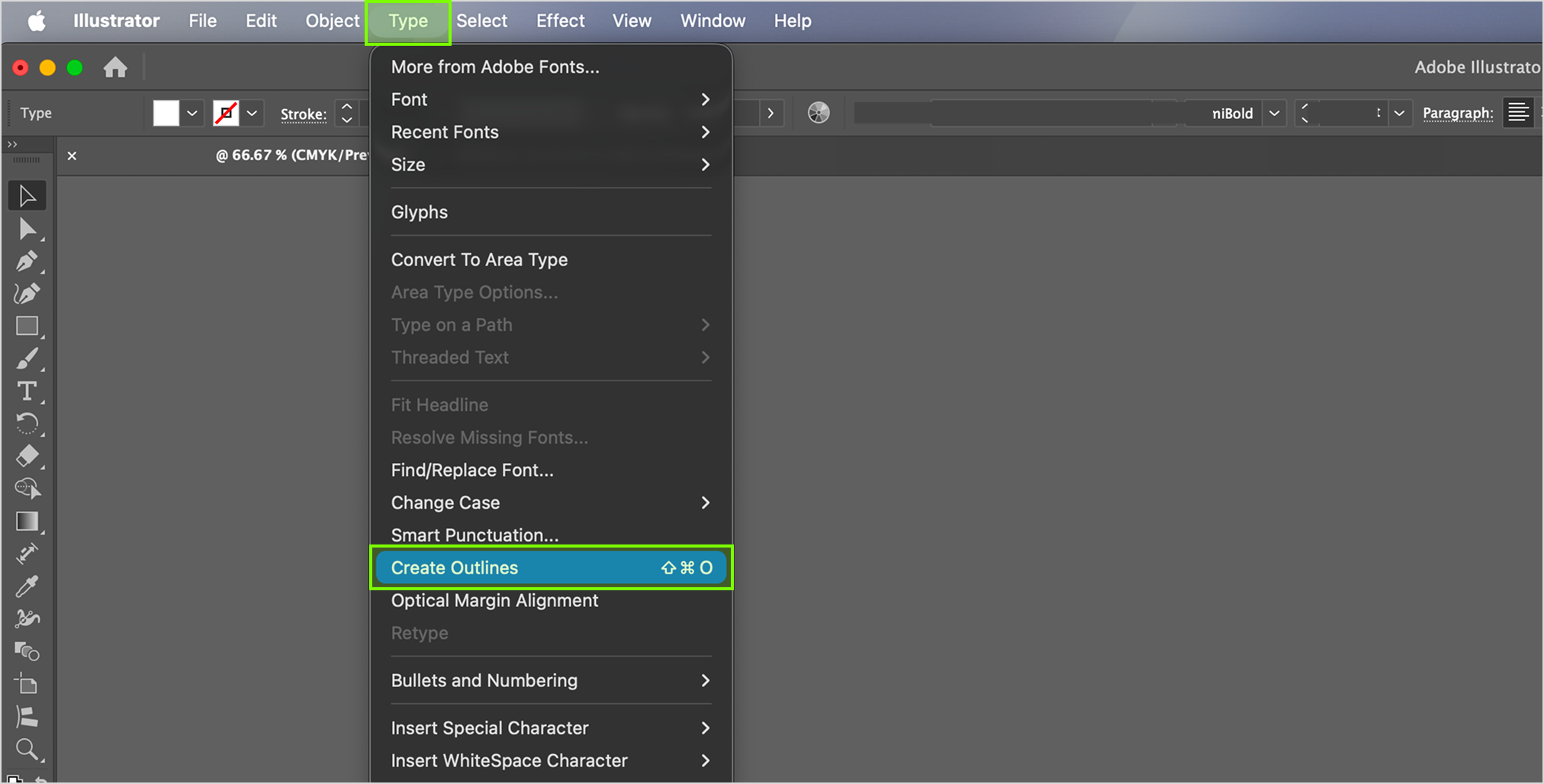
Task: Click the Paragraph label link
Action: (x=1457, y=113)
